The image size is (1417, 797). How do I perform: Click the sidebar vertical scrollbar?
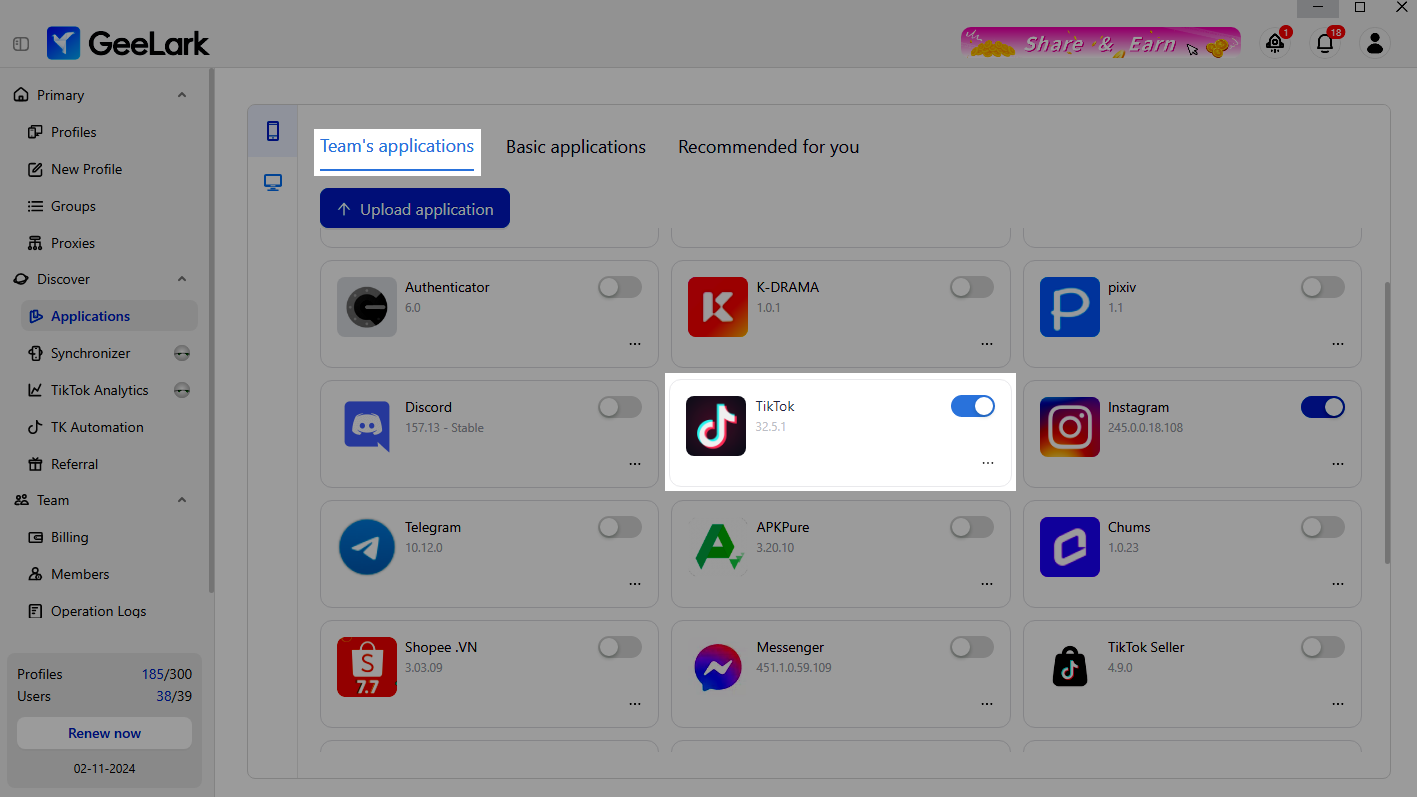click(x=211, y=330)
